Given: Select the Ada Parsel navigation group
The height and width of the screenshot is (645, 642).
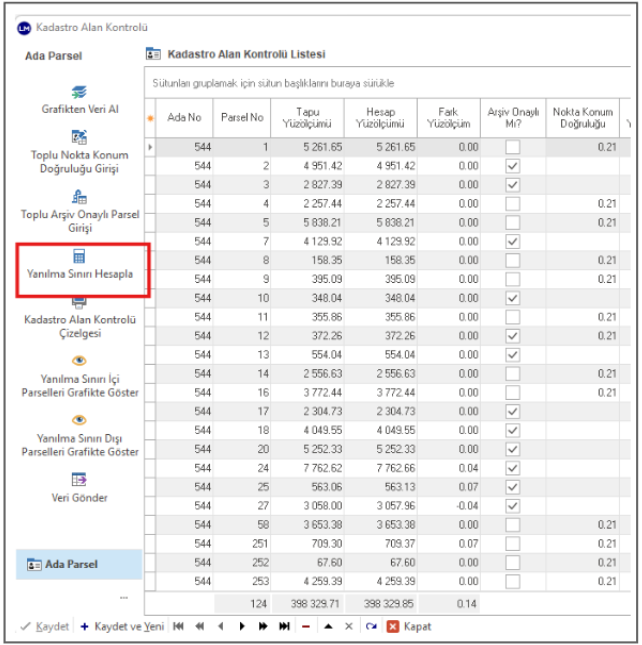Looking at the screenshot, I should coord(80,564).
